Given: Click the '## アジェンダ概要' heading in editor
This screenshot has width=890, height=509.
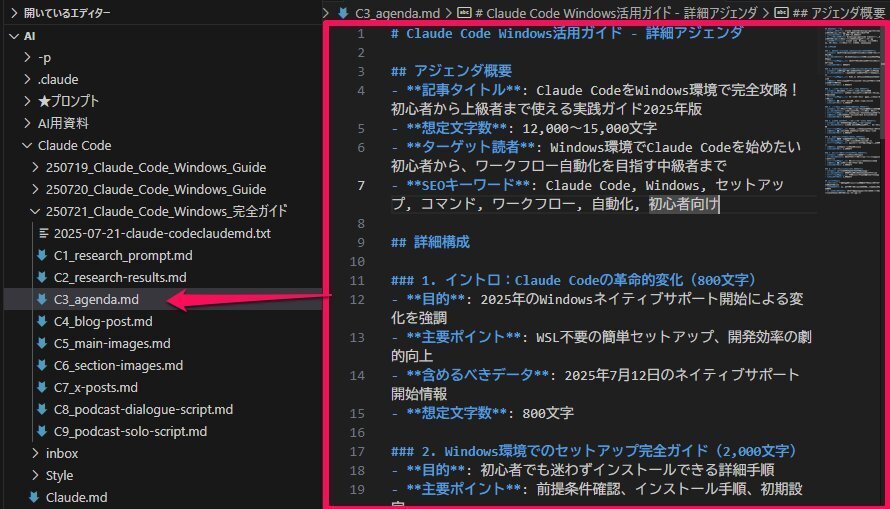Looking at the screenshot, I should (451, 71).
